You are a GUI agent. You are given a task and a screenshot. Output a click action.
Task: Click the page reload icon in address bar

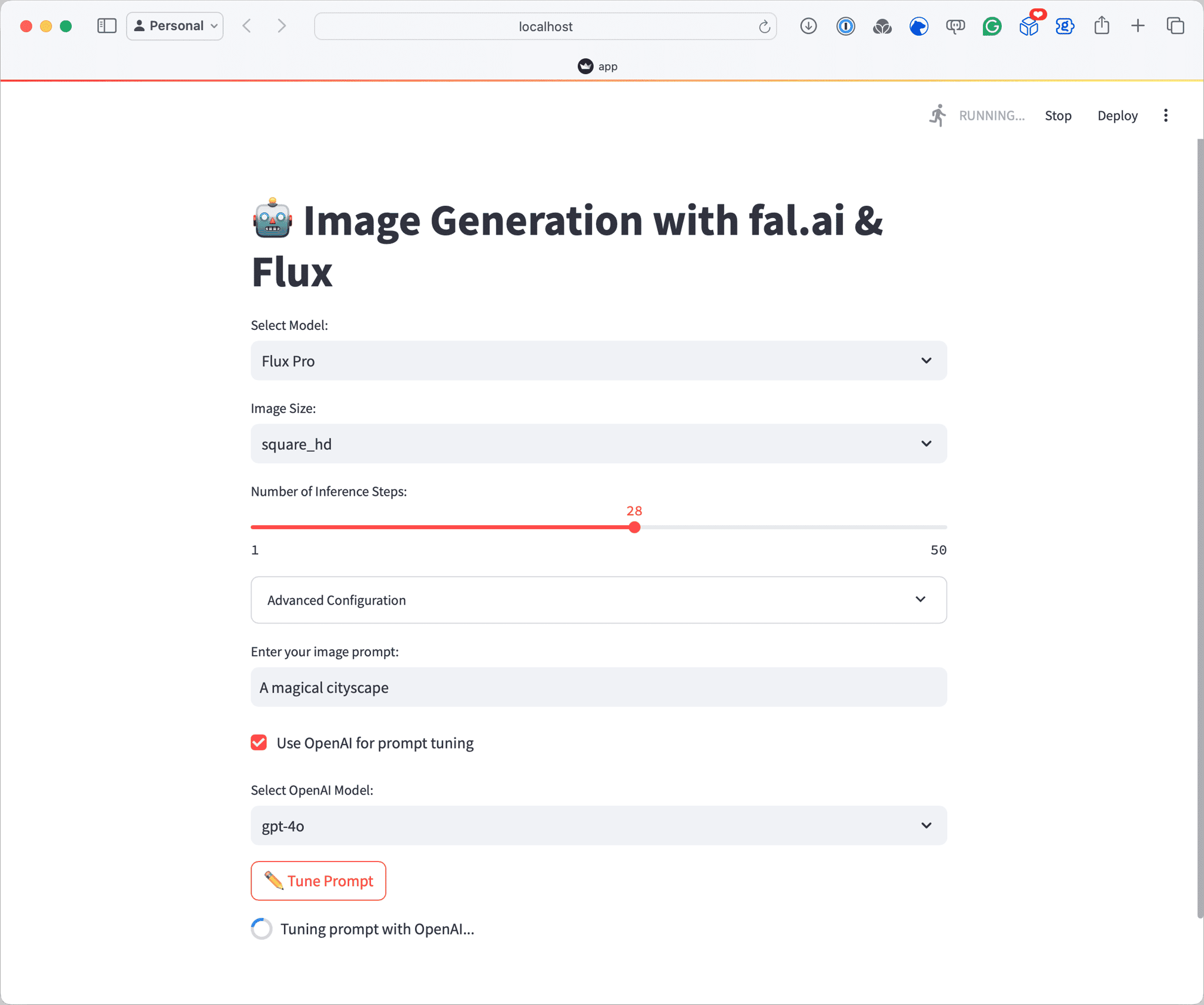[764, 26]
